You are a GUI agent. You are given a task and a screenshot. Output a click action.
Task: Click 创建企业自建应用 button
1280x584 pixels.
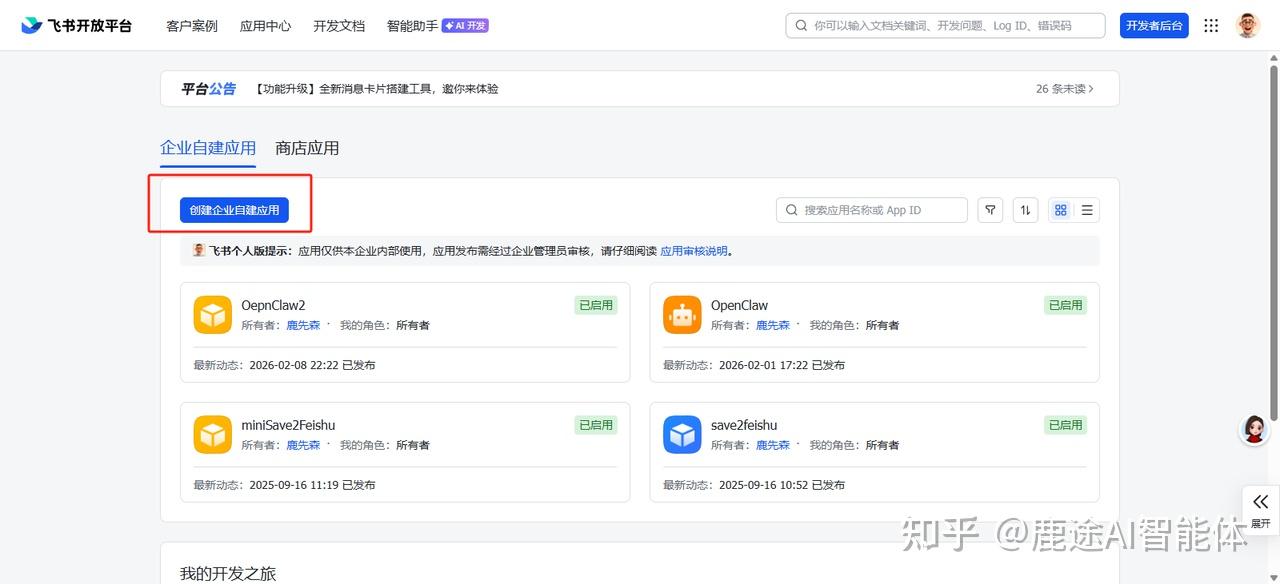tap(234, 210)
